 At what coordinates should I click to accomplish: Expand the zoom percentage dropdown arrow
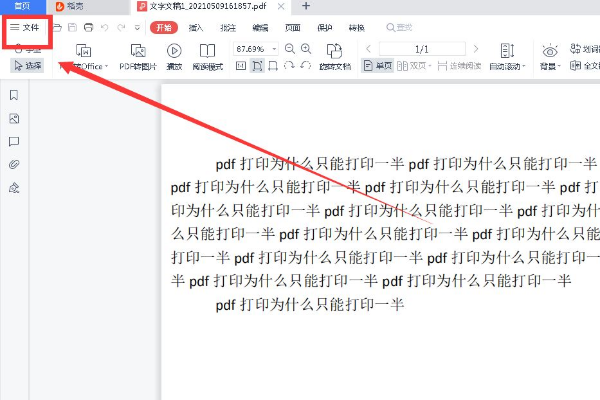(274, 49)
